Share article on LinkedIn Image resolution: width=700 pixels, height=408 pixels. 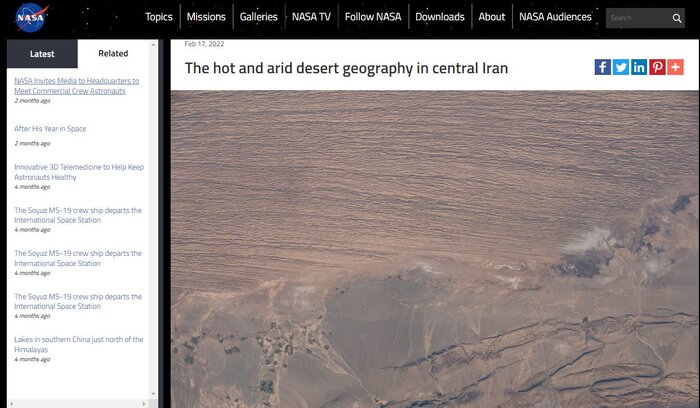coord(639,67)
